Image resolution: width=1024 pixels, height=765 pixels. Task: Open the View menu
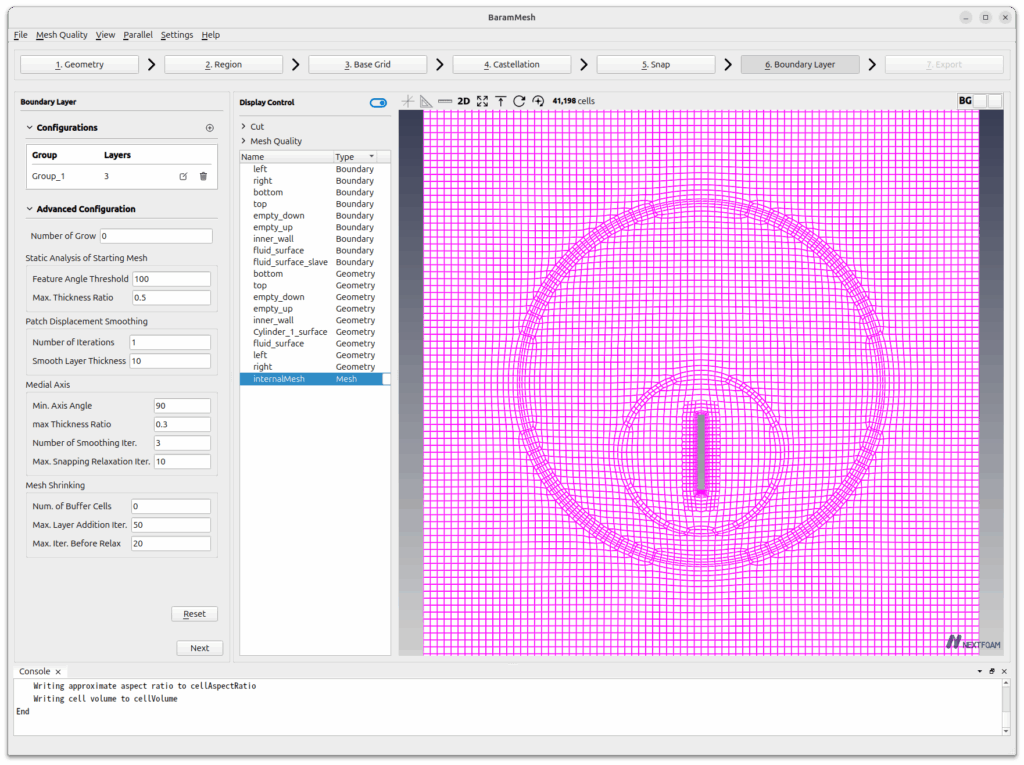coord(105,35)
